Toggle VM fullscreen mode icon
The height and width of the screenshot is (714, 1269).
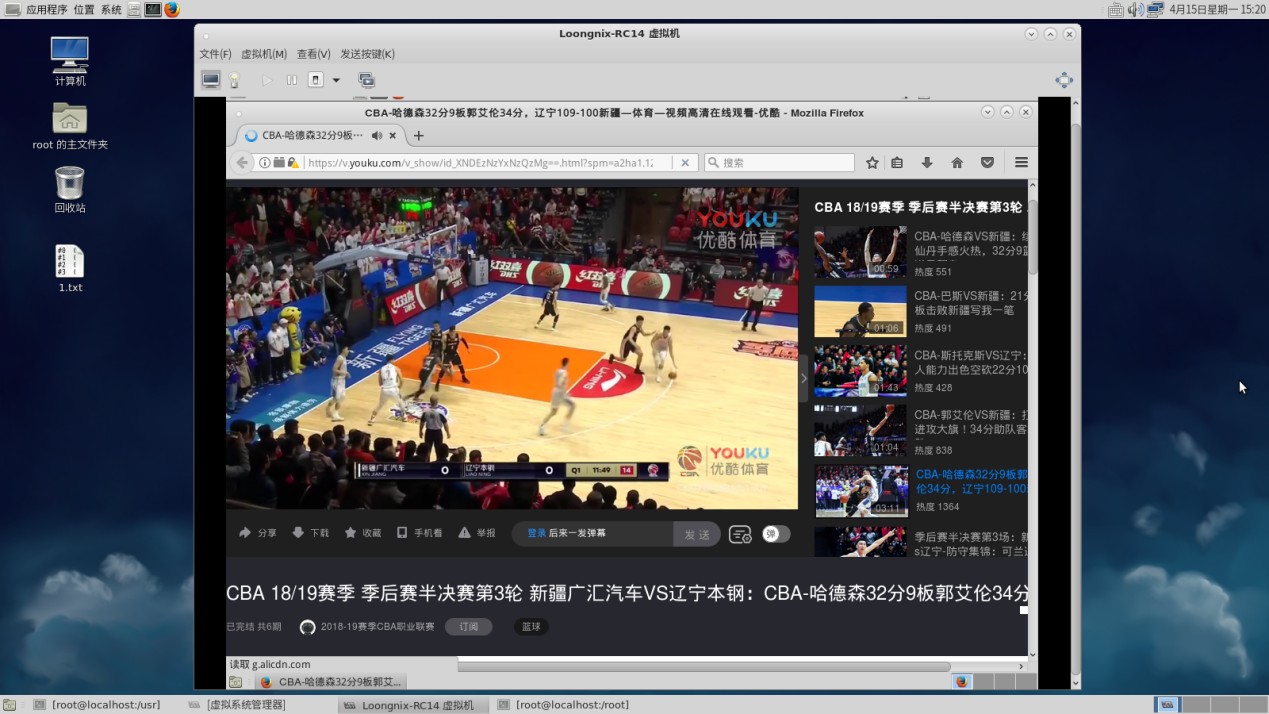tap(1064, 80)
